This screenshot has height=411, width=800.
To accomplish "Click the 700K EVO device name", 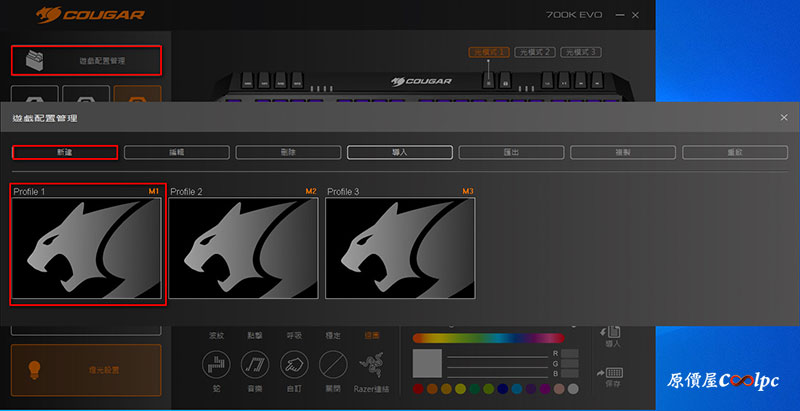I will tap(576, 15).
